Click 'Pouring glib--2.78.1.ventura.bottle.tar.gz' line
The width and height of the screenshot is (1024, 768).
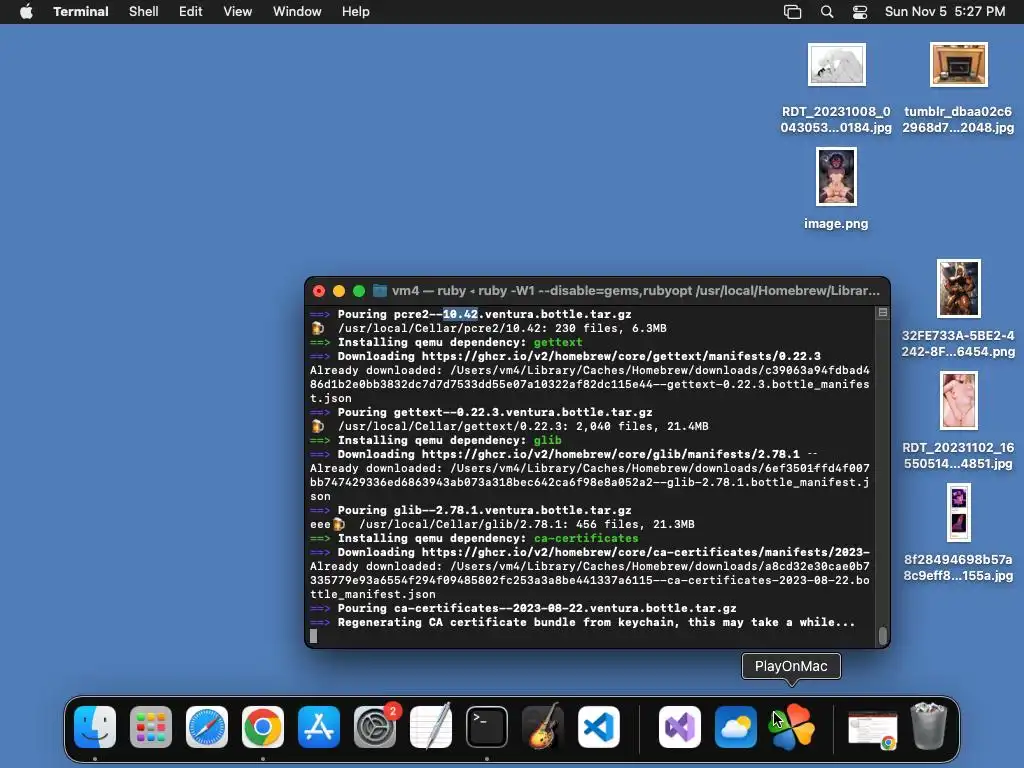471,510
